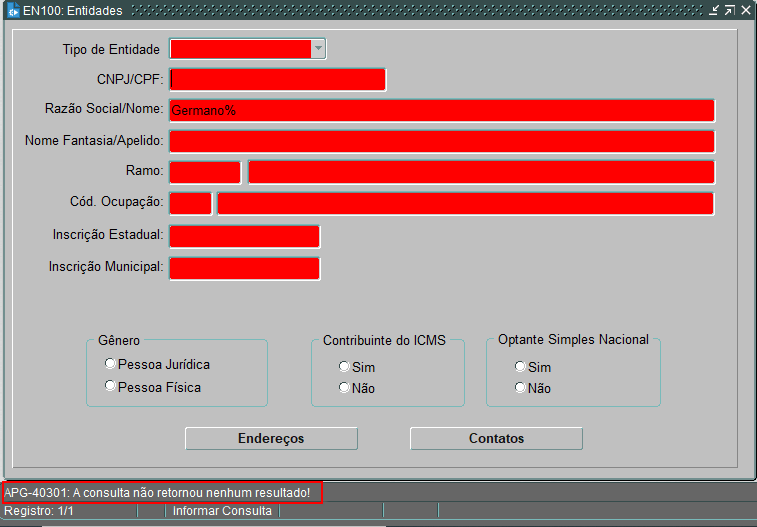Screen dimensions: 757x527
Task: Click the Nome Fantasia/Apelido input field
Action: point(442,142)
